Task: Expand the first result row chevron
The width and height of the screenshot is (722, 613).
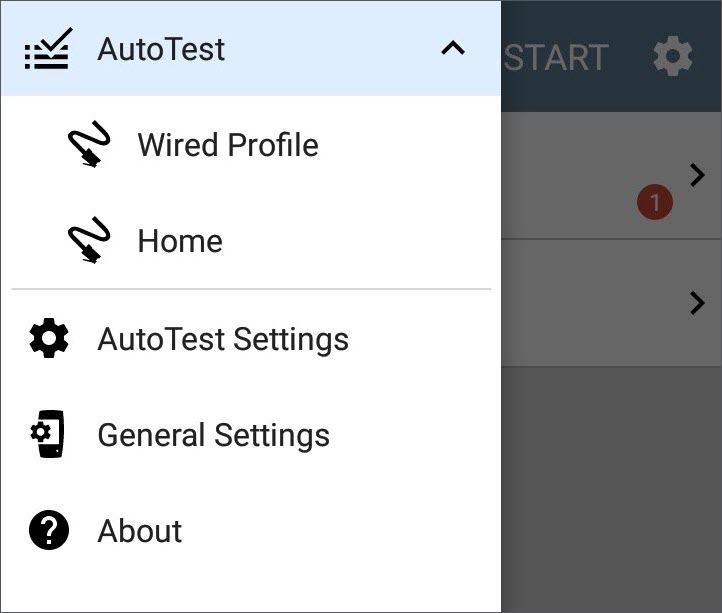Action: click(x=698, y=175)
